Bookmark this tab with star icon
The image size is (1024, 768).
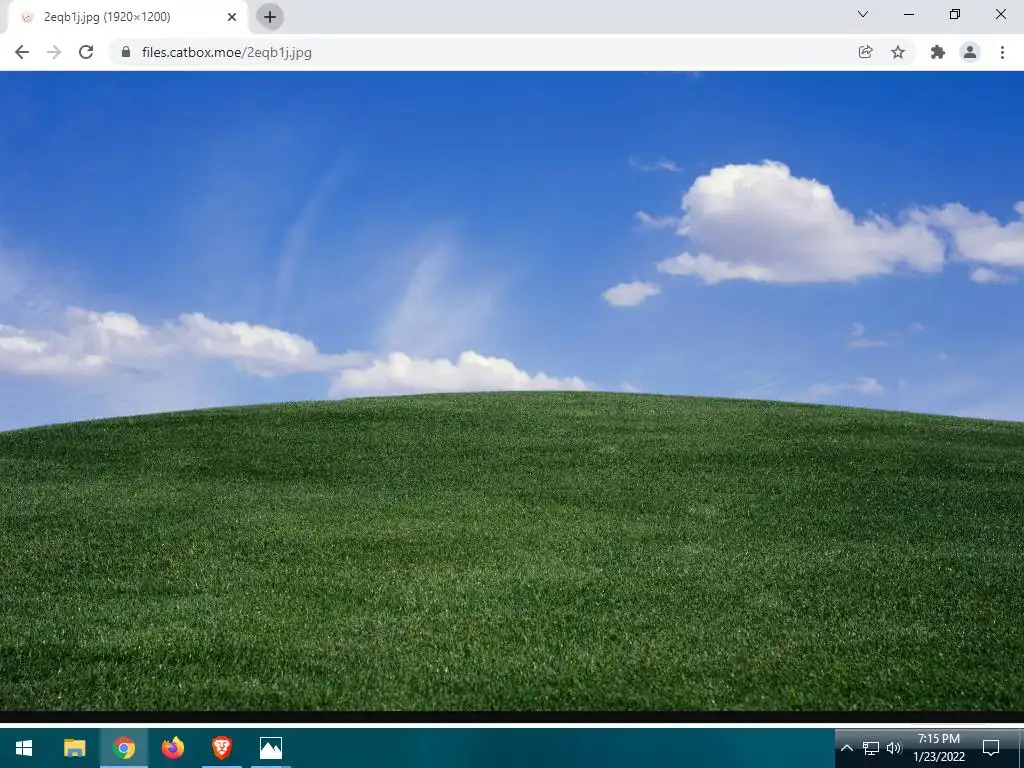pyautogui.click(x=898, y=52)
